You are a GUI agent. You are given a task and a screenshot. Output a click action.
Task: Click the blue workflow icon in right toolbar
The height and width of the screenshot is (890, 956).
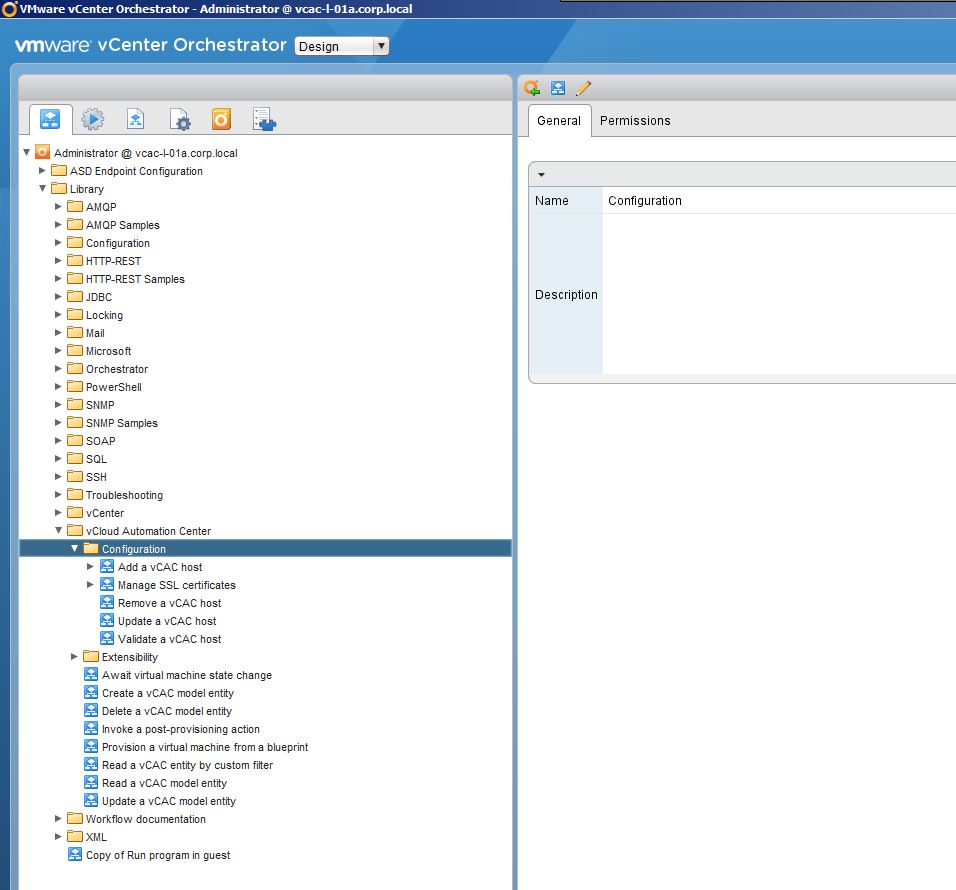pos(558,88)
